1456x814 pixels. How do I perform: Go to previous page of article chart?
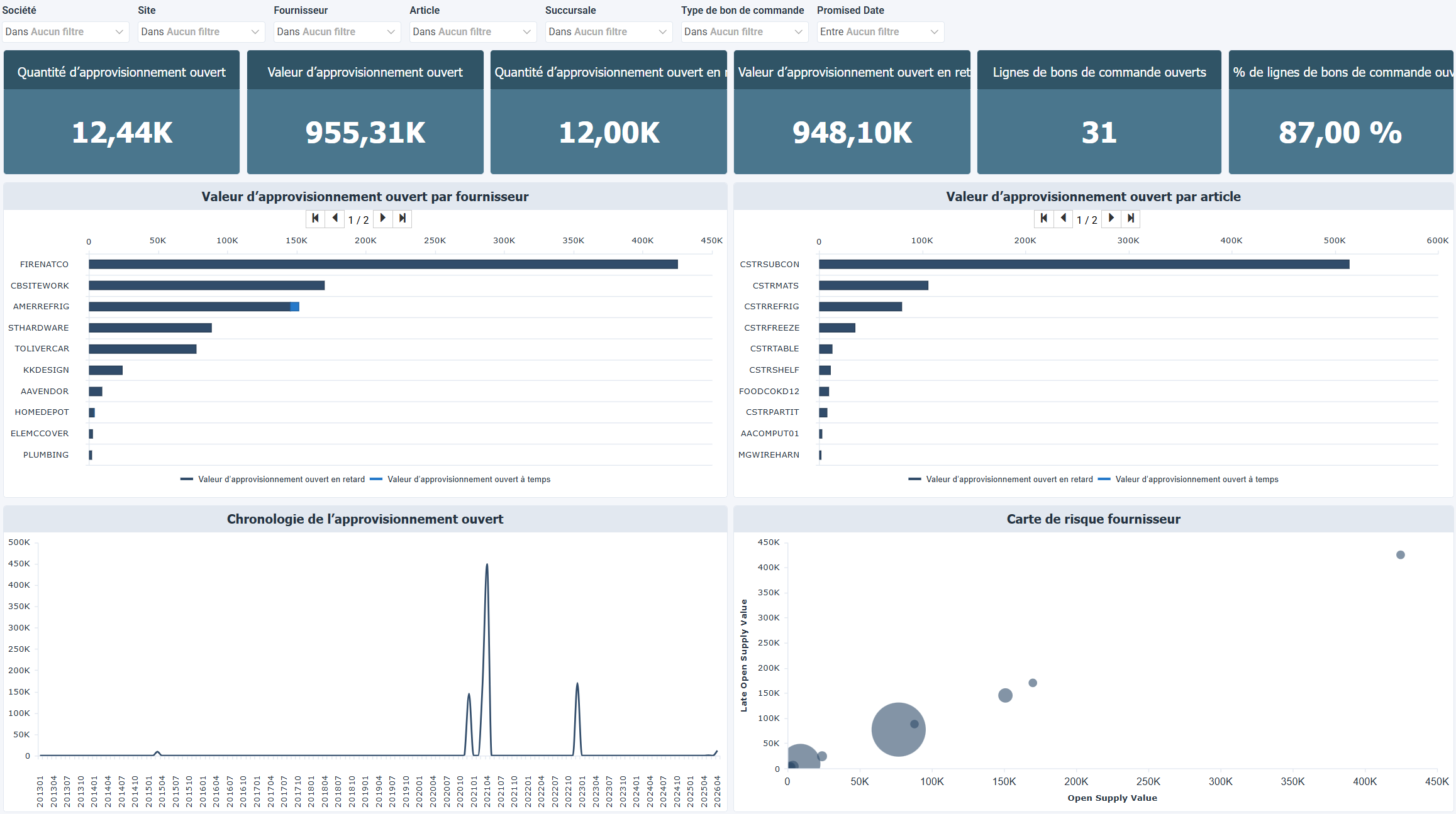tap(1063, 218)
